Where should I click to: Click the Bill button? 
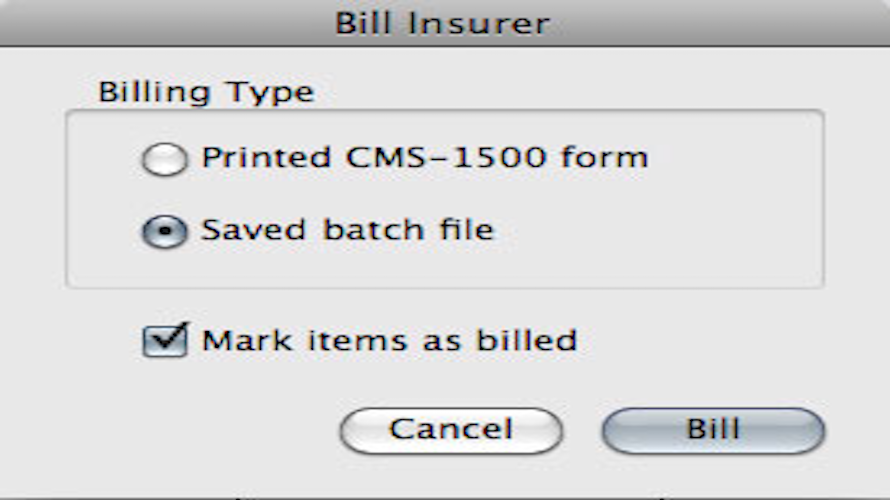click(713, 430)
